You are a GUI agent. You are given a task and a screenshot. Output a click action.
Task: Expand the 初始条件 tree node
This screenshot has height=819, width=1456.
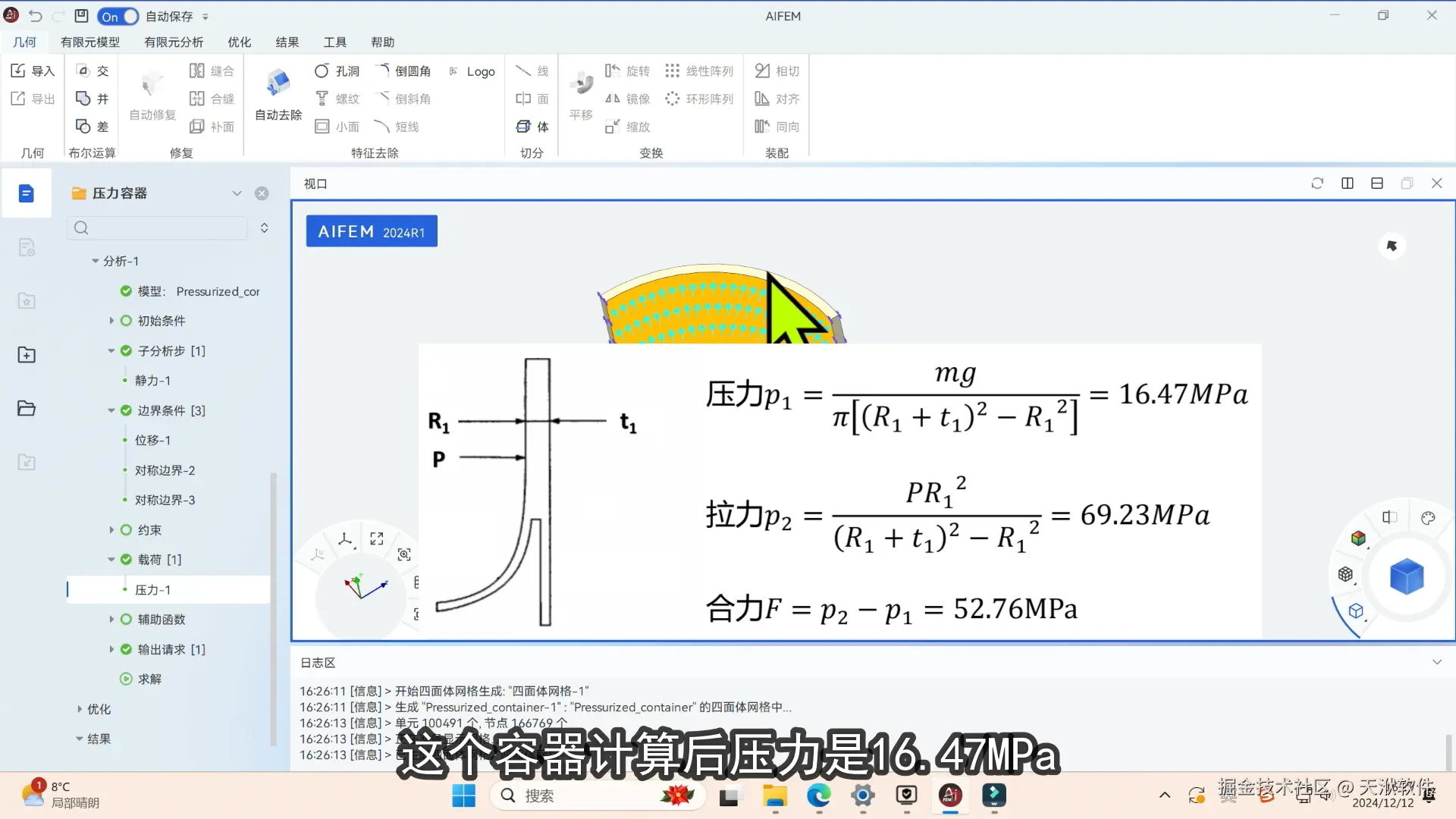click(111, 321)
